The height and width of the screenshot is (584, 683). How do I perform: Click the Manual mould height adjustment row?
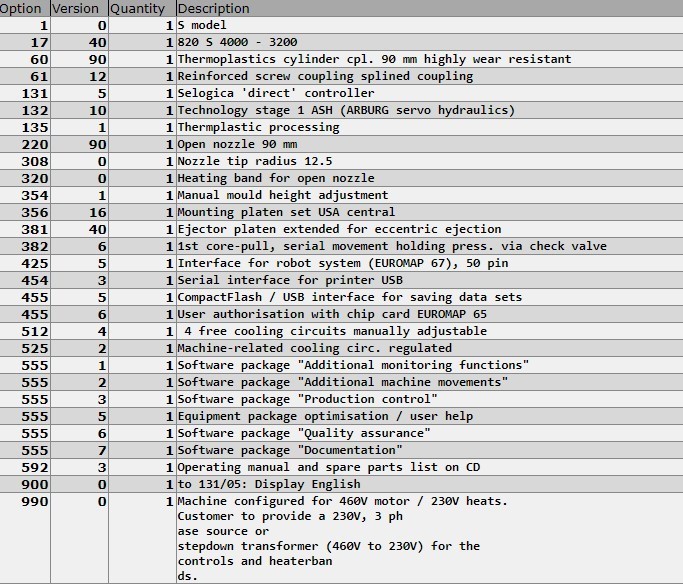tap(342, 195)
